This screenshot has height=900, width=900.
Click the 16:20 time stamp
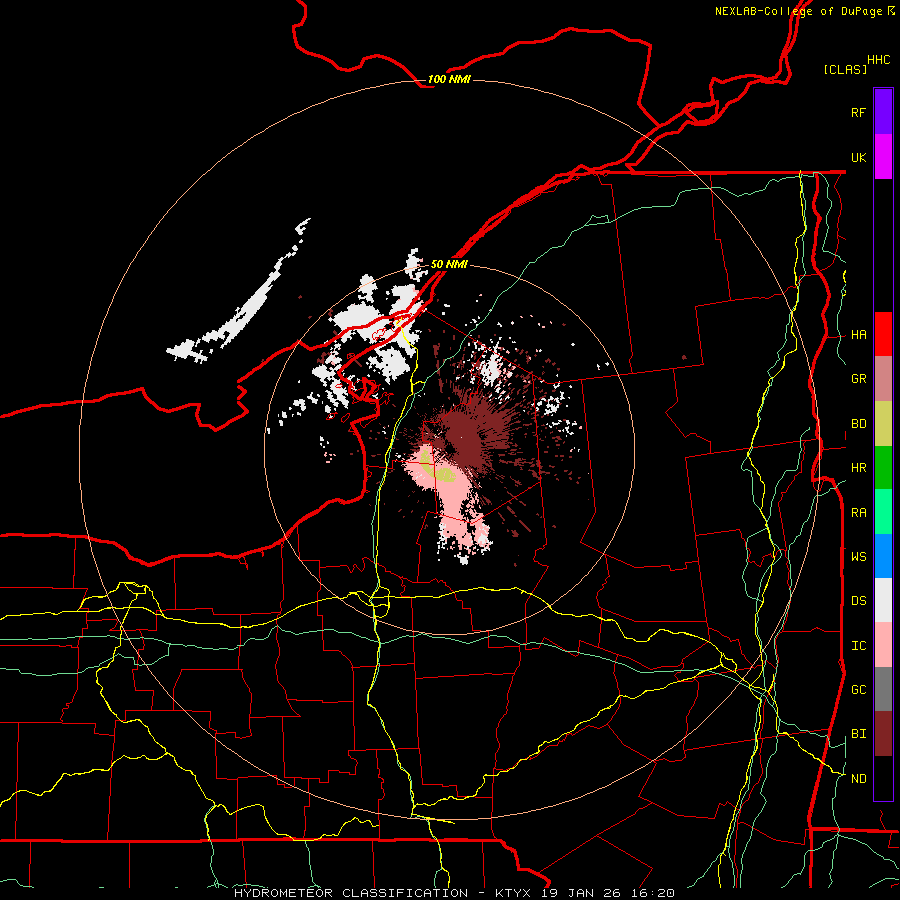[x=652, y=893]
